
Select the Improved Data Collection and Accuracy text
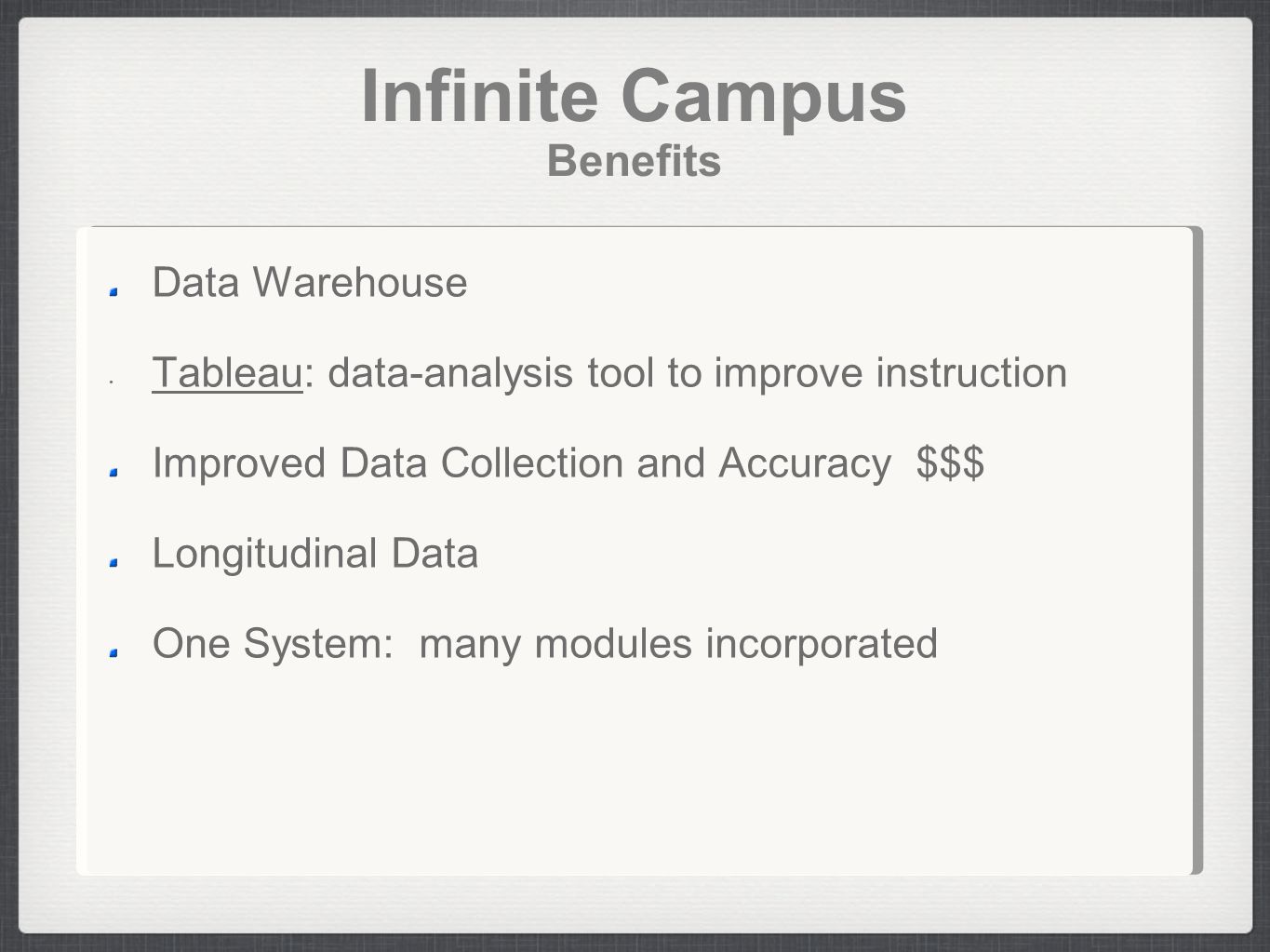tap(521, 463)
